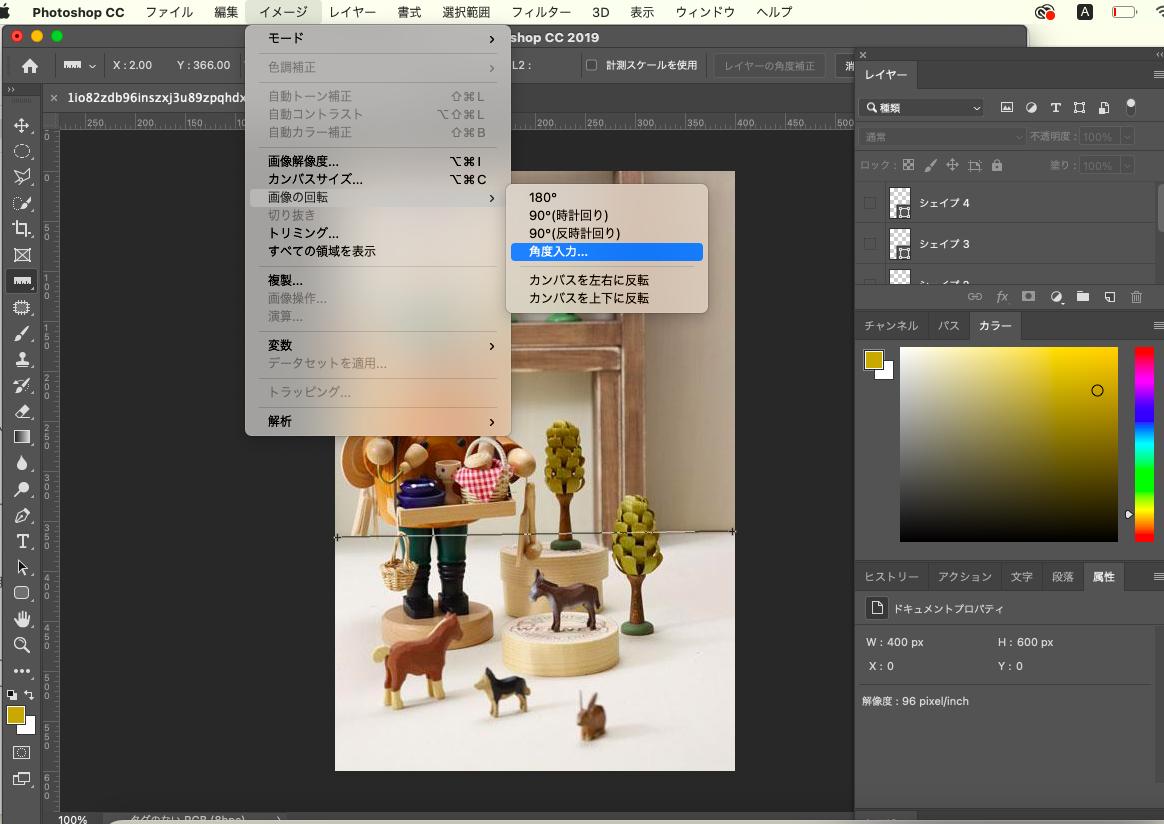Click the hue spectrum slider
1164x824 pixels.
(1144, 444)
